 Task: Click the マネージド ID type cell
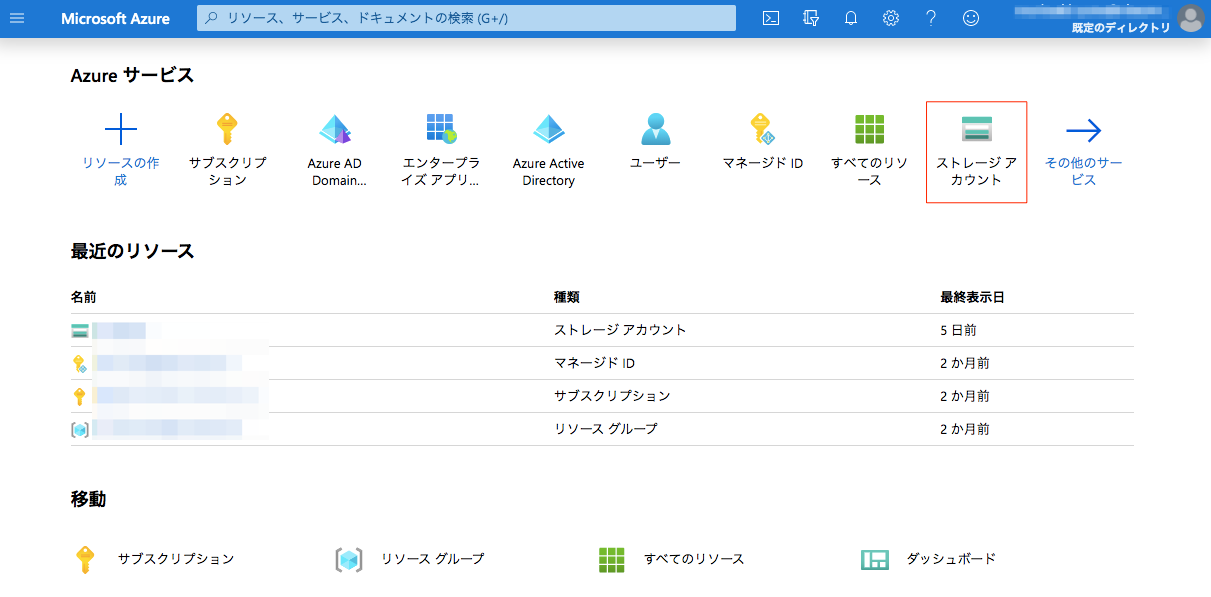pos(595,363)
